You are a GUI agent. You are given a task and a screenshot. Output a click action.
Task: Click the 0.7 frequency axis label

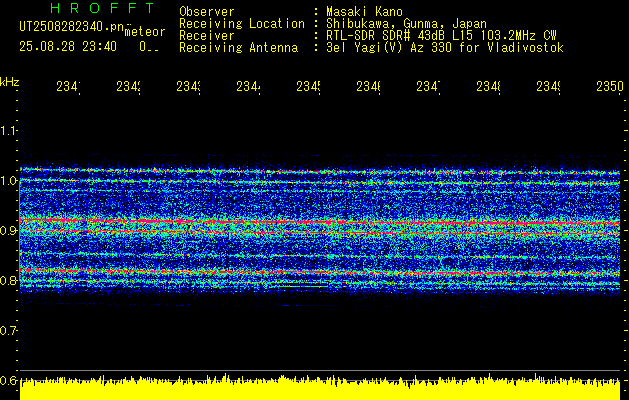tap(8, 330)
